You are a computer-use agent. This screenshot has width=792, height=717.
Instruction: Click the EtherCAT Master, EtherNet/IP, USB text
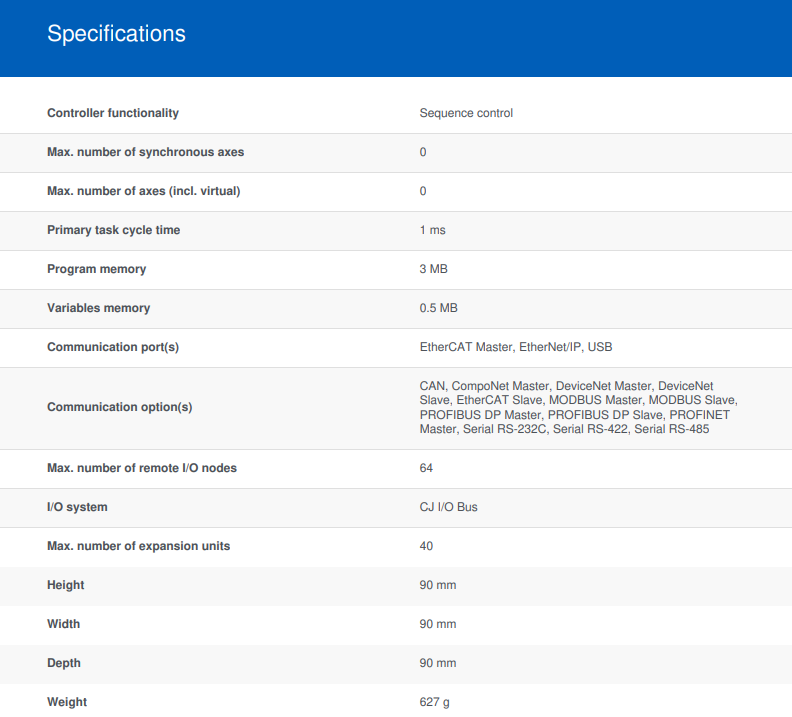click(516, 347)
